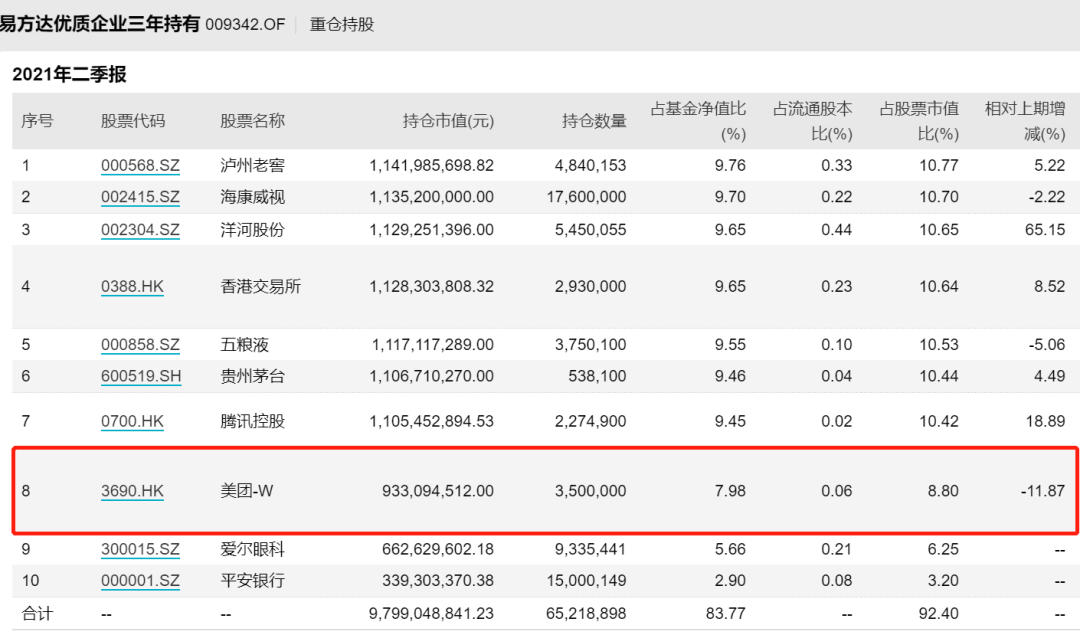
Task: Click market value 1,129,251,396.00
Action: [432, 229]
